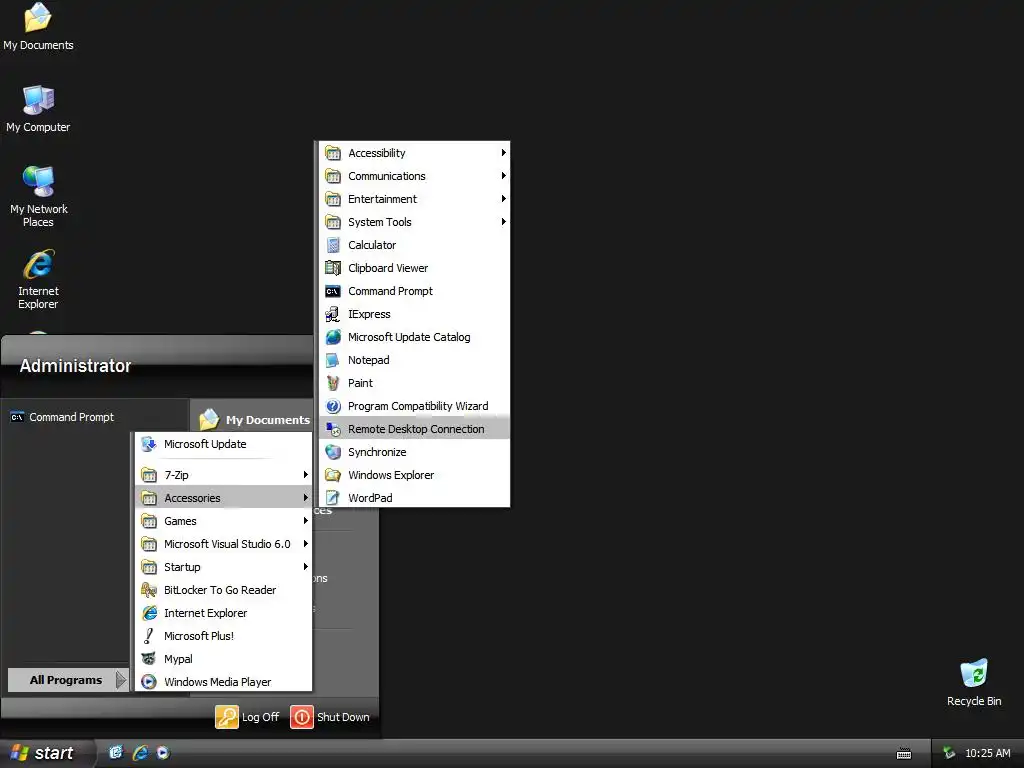Click the Program Compatibility Wizard icon

(333, 406)
